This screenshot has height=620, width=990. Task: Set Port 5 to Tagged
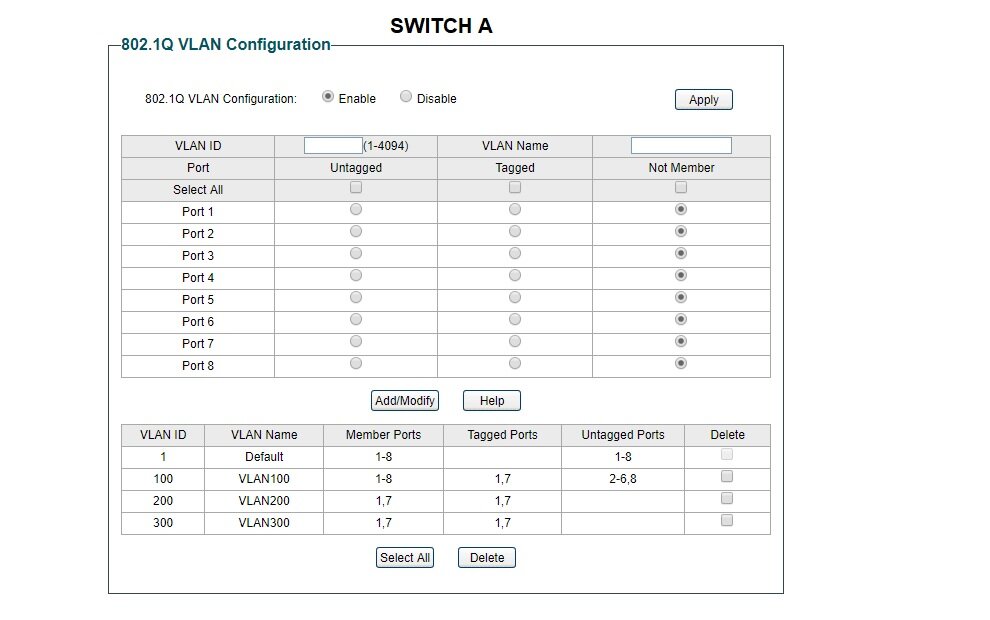coord(515,297)
